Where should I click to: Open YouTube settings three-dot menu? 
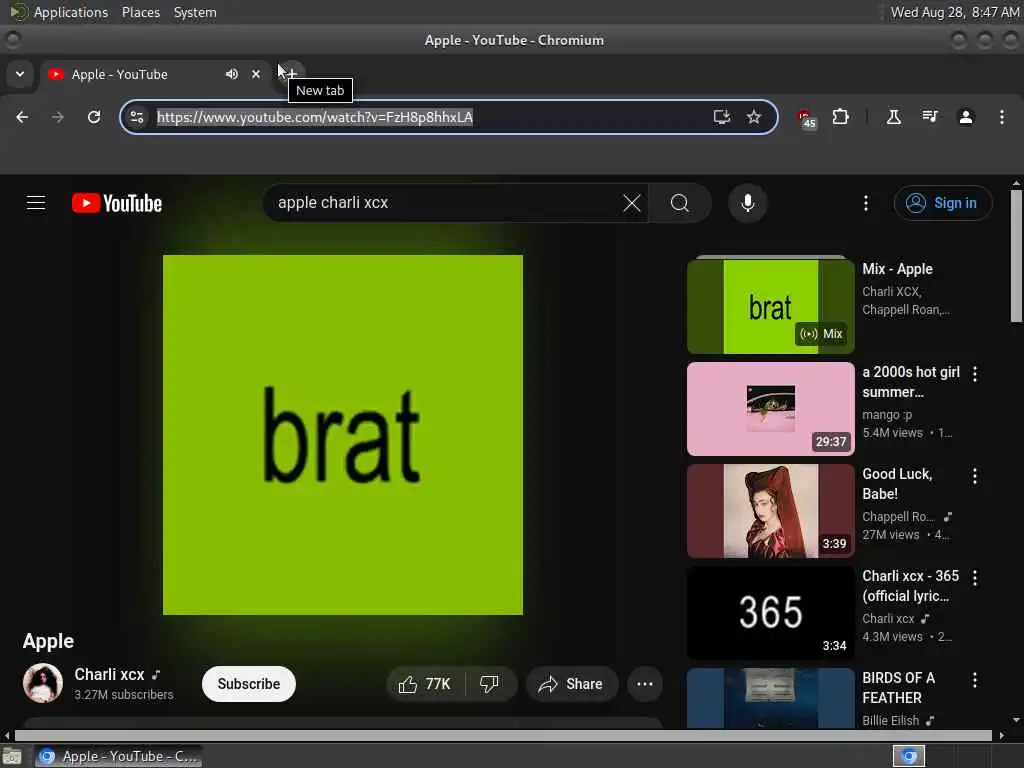(x=866, y=203)
